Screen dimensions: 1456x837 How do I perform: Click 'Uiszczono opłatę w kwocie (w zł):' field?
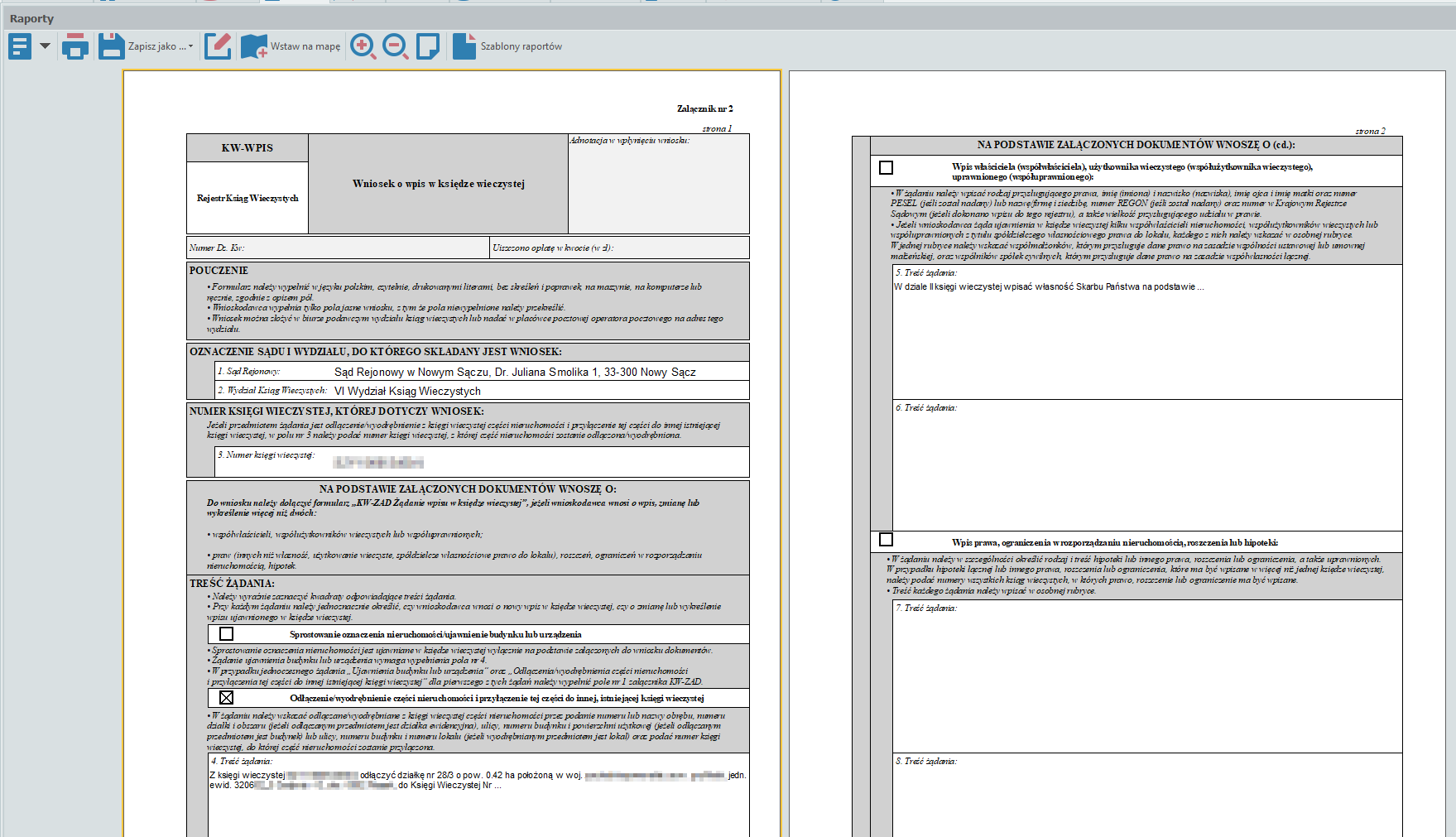(x=619, y=248)
